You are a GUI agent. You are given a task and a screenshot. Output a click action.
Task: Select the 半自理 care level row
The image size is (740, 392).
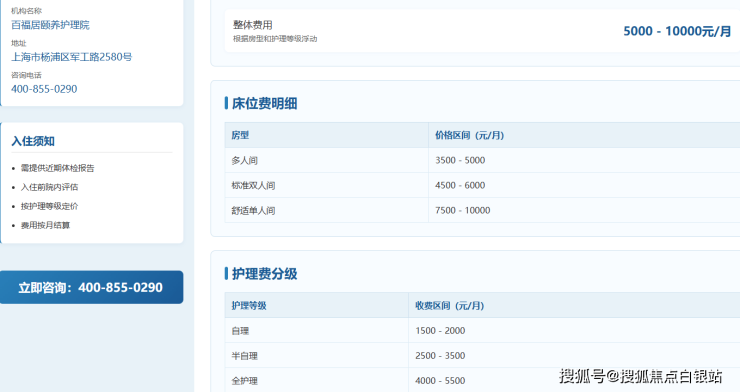482,355
